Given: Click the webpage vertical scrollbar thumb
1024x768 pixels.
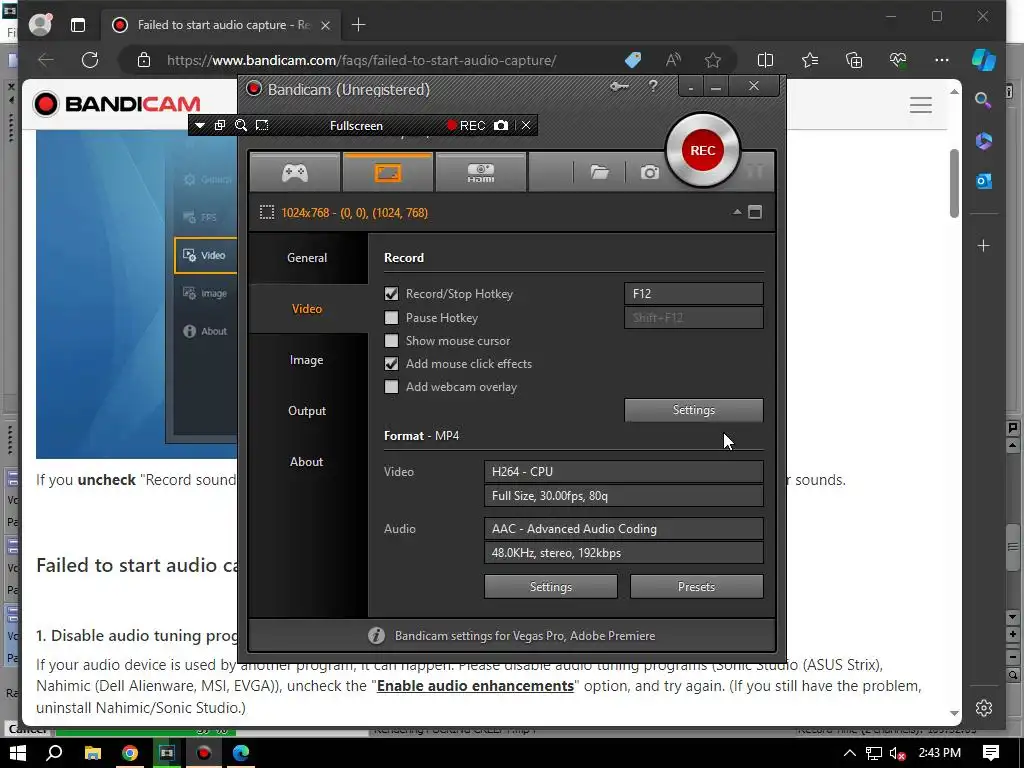Looking at the screenshot, I should (x=954, y=184).
